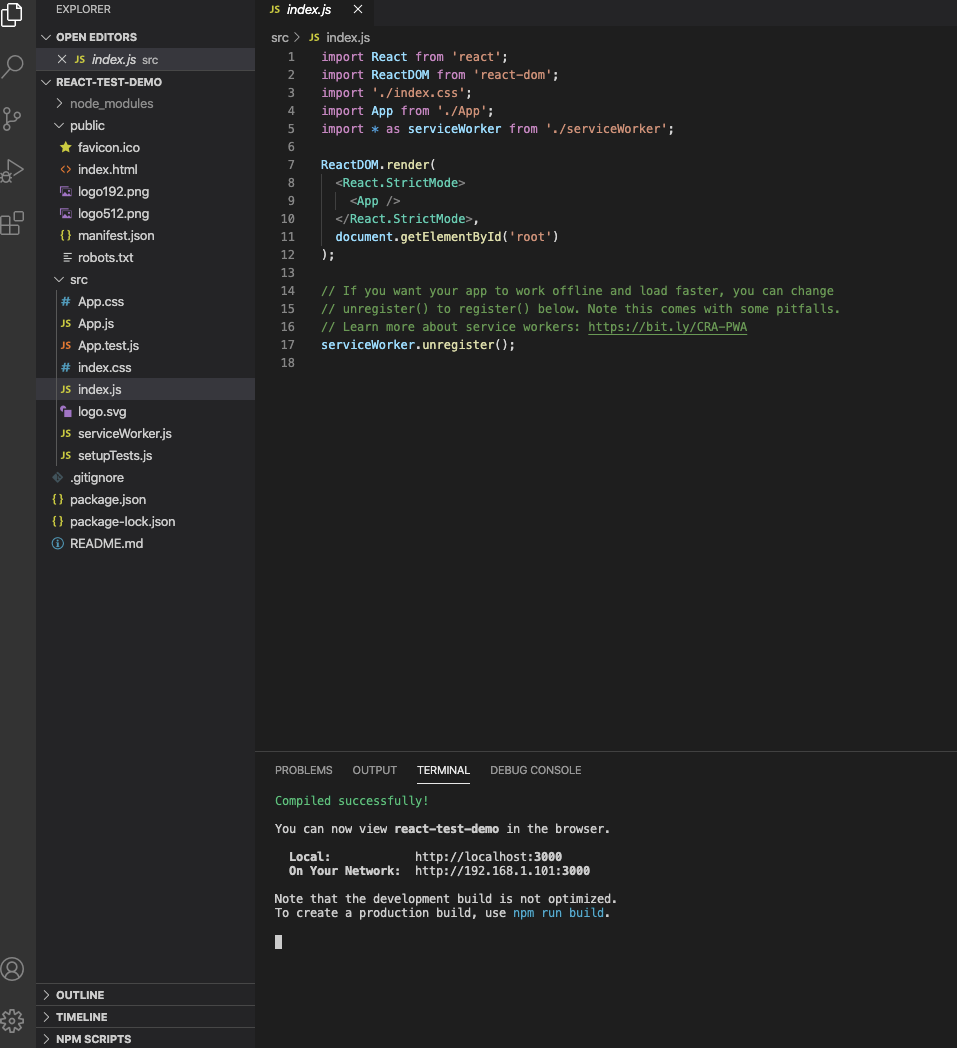Click the localhost:3000 URL in terminal
957x1048 pixels.
pos(489,857)
